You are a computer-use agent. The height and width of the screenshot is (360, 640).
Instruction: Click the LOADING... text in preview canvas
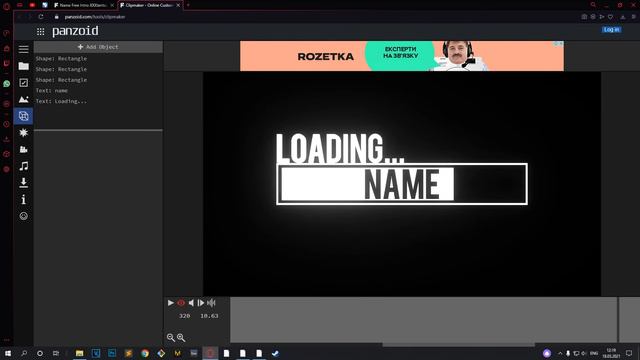tap(340, 148)
